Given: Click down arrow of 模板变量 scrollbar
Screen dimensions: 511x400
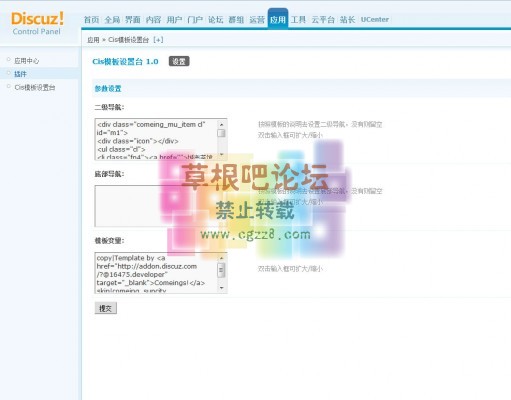Looking at the screenshot, I should coord(222,288).
